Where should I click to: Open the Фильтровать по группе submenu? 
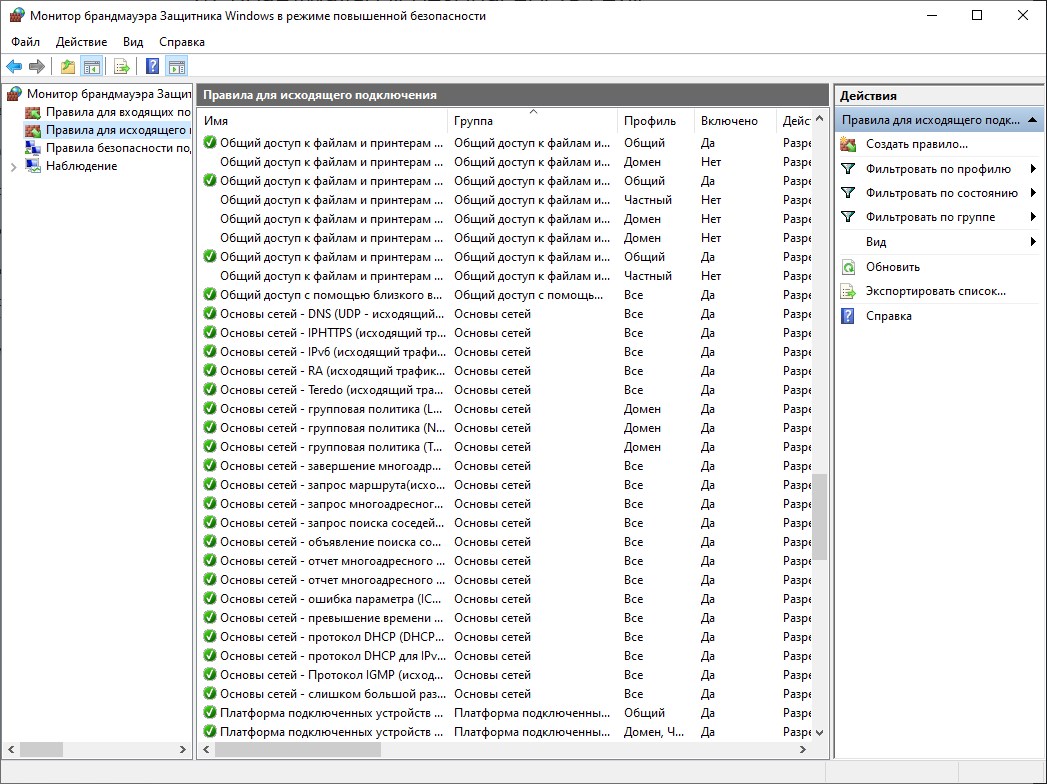tap(1032, 217)
